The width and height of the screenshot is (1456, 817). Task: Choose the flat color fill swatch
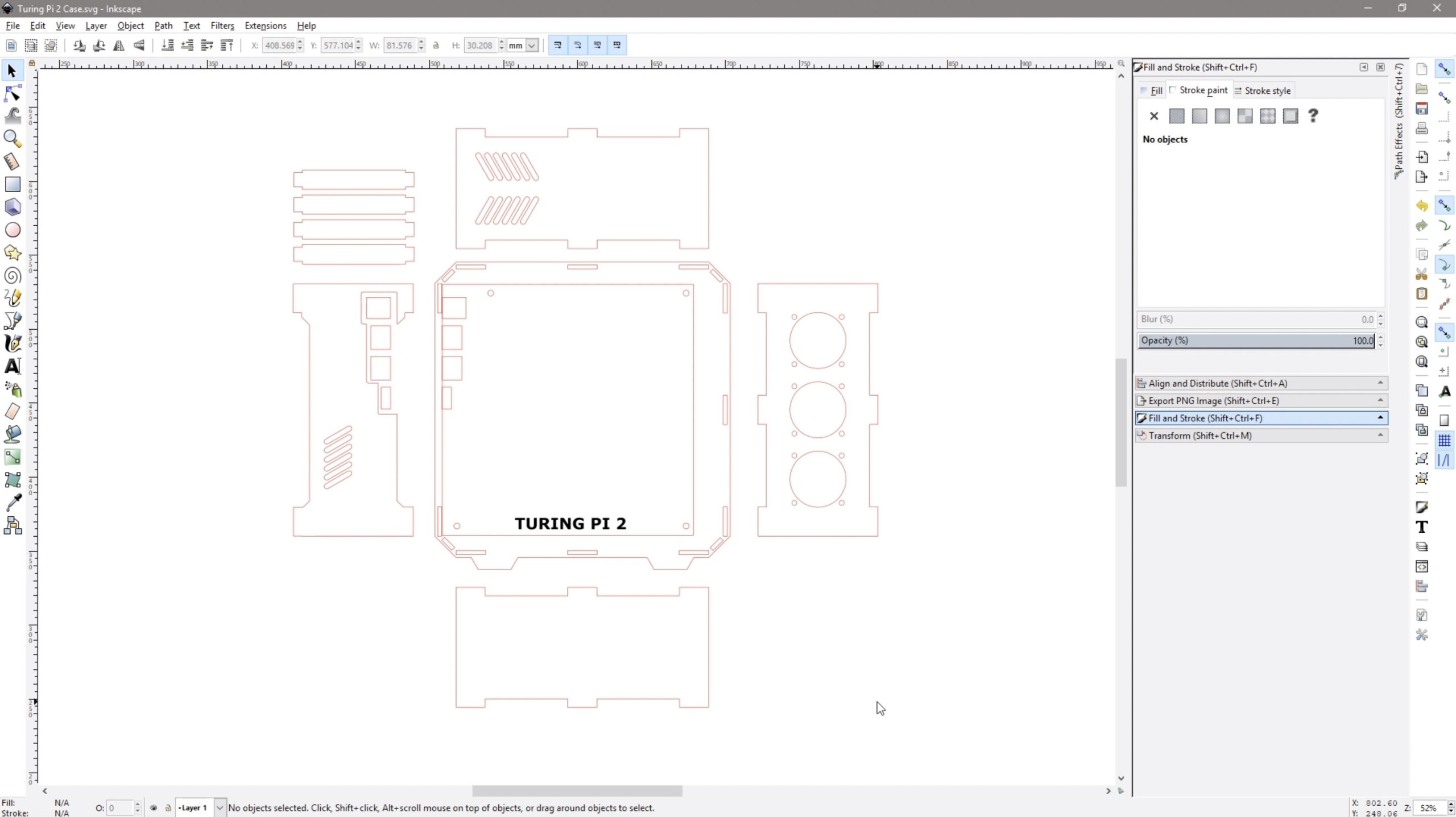[x=1176, y=116]
